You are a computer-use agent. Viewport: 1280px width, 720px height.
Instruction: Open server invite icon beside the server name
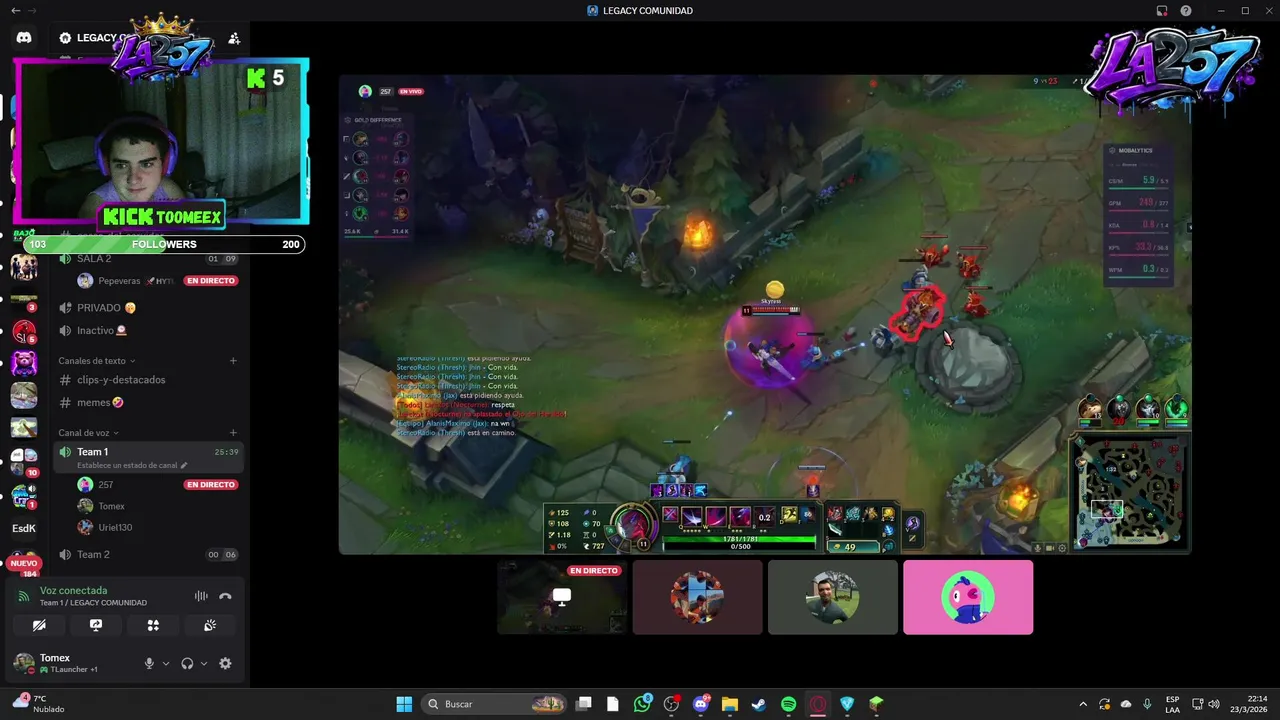[234, 38]
